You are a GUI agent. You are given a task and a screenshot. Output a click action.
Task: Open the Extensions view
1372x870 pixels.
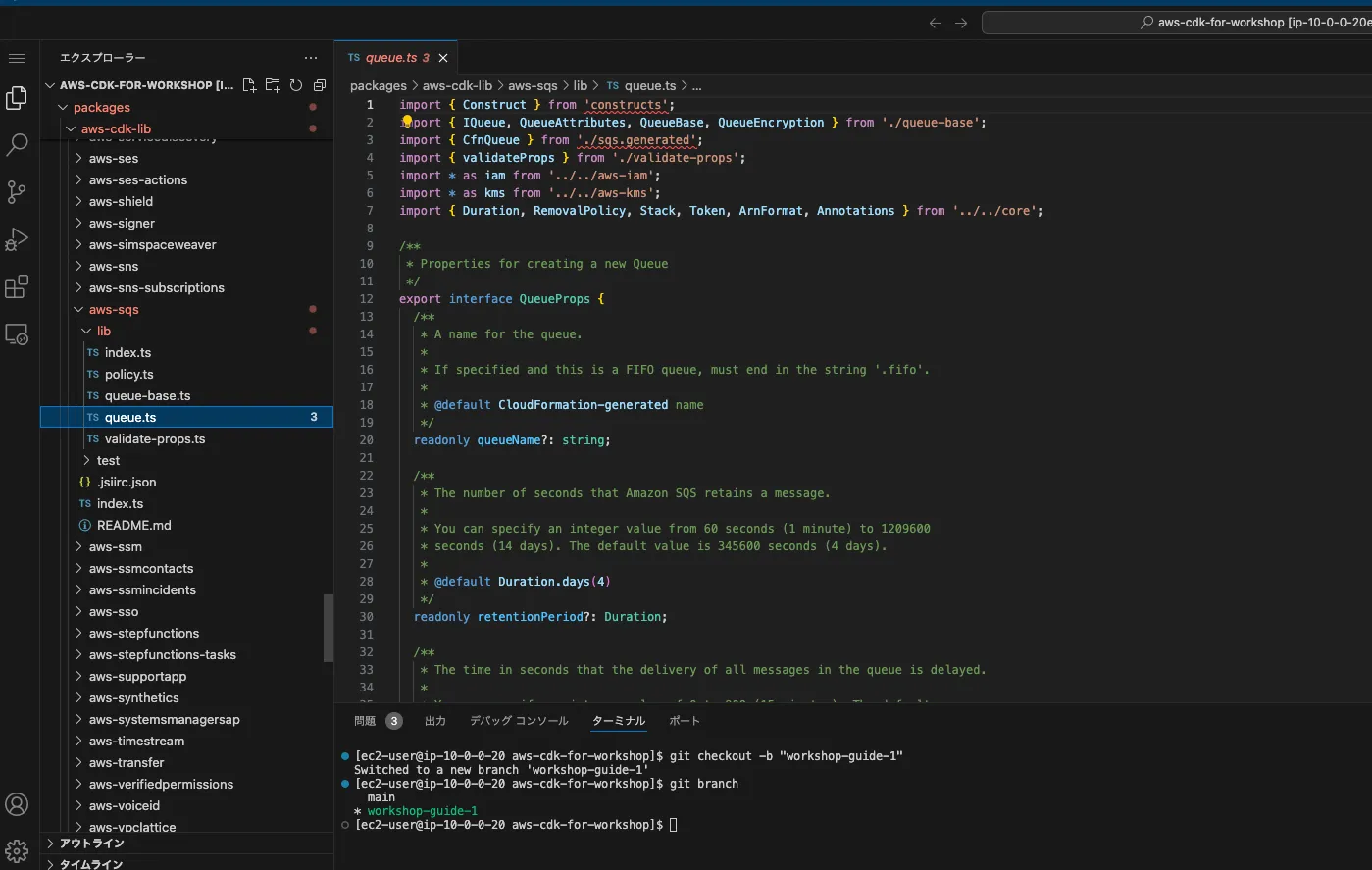[x=17, y=286]
